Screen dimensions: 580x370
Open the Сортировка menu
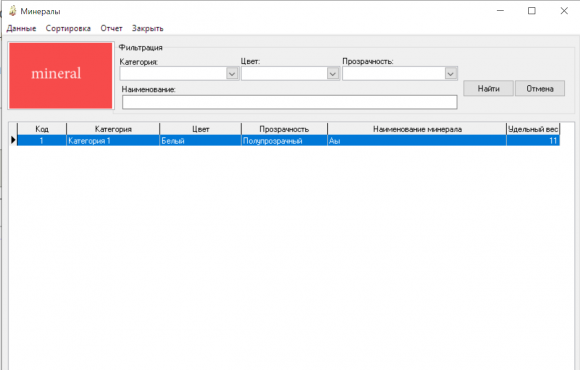pyautogui.click(x=68, y=28)
